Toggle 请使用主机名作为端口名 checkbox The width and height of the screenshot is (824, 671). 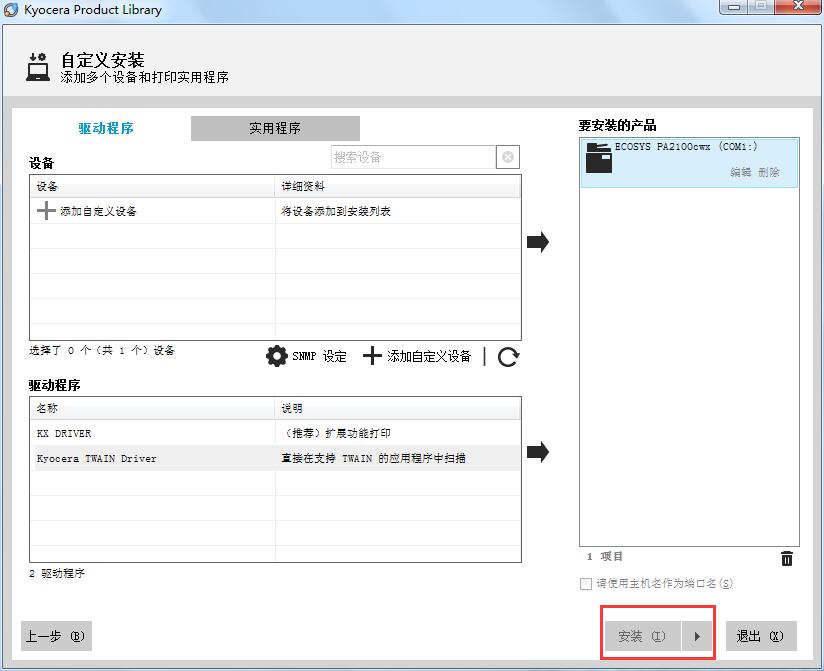click(x=586, y=584)
